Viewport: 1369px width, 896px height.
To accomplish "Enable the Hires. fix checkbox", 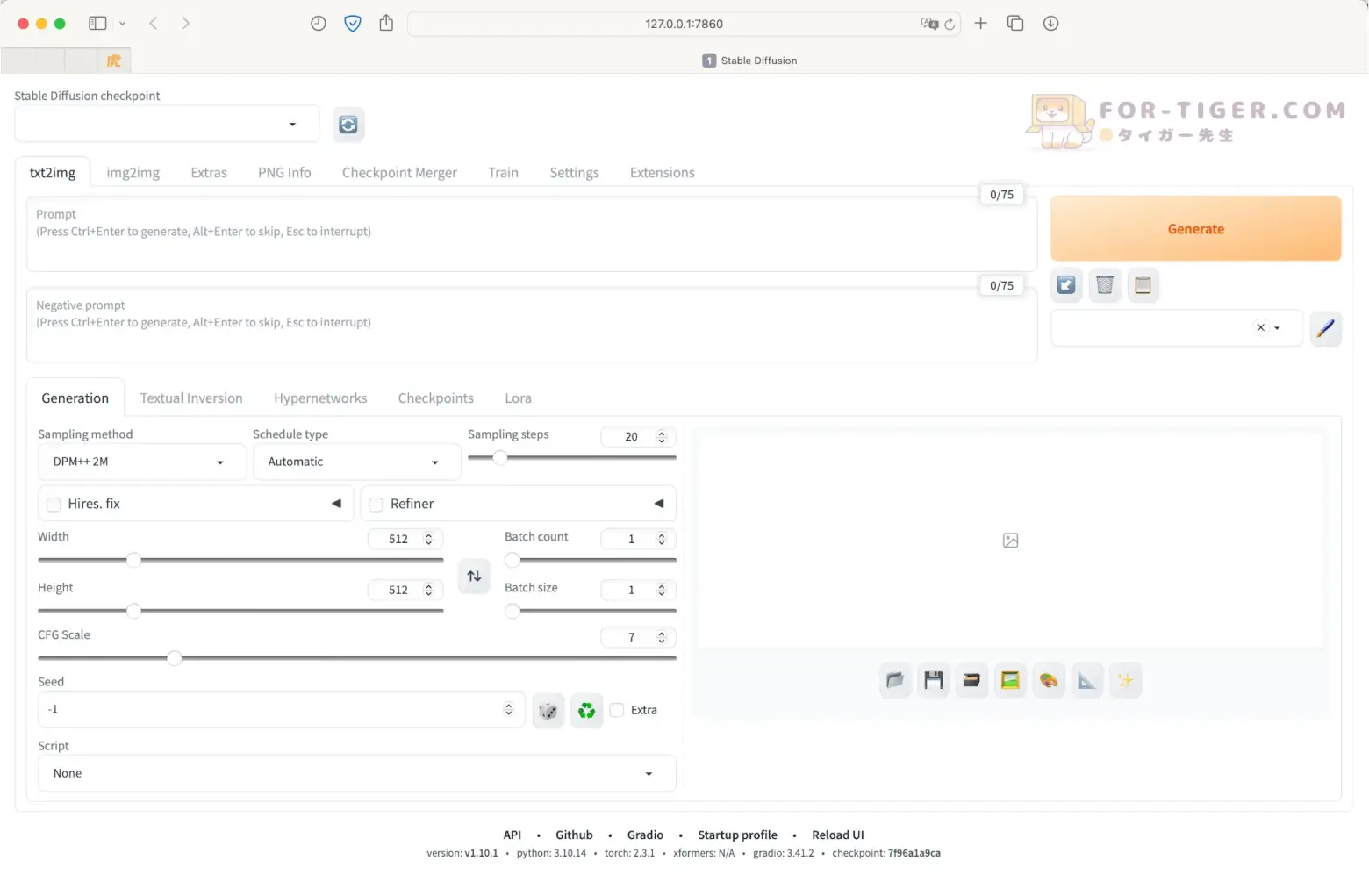I will click(54, 505).
